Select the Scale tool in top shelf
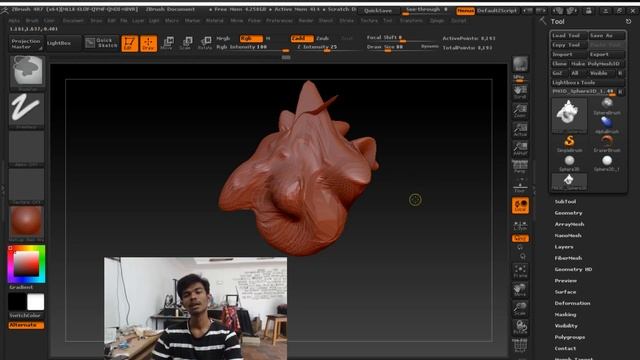The width and height of the screenshot is (640, 360). [x=186, y=43]
